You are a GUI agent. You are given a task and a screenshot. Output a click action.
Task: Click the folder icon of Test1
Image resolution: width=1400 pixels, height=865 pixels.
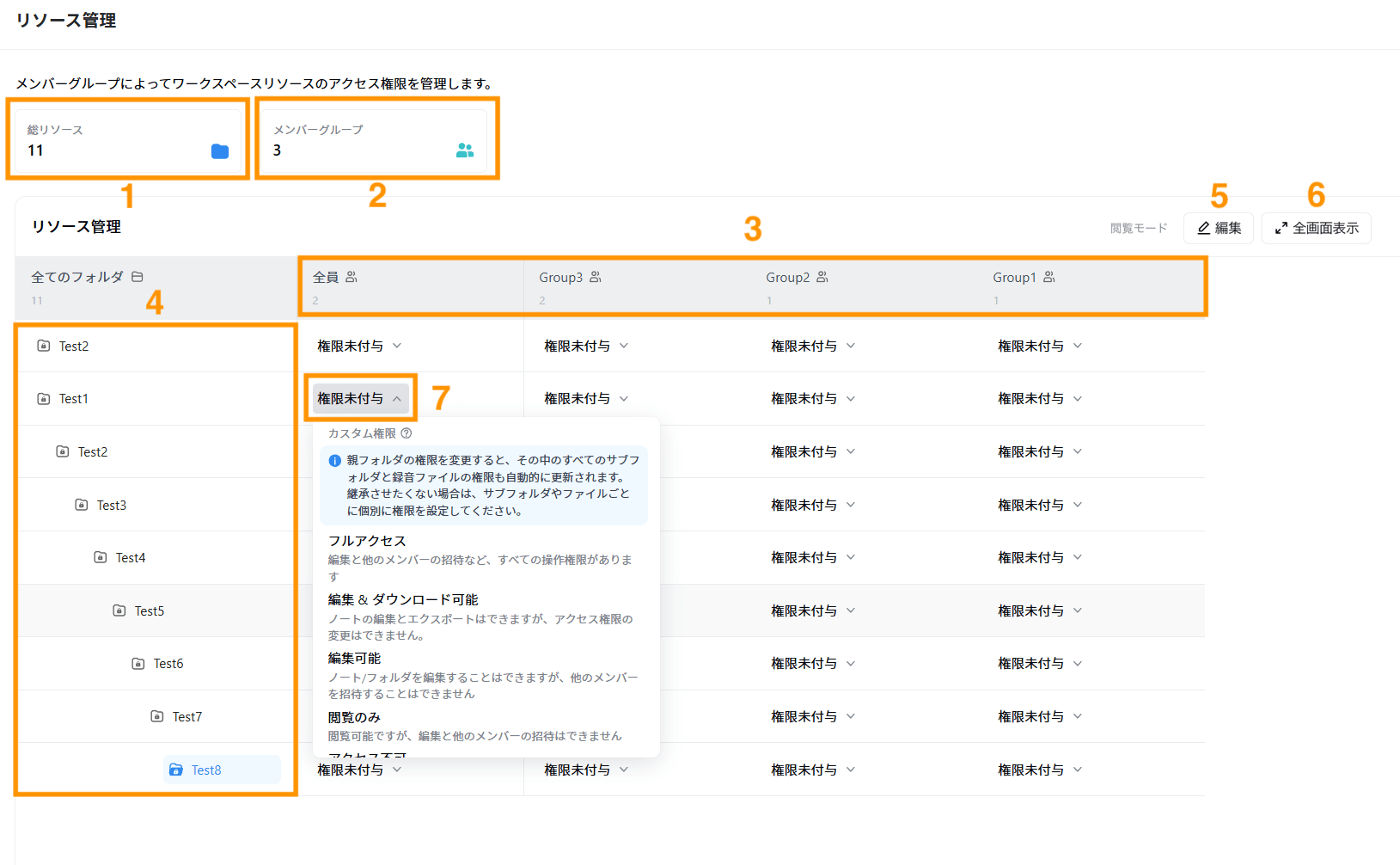click(44, 399)
